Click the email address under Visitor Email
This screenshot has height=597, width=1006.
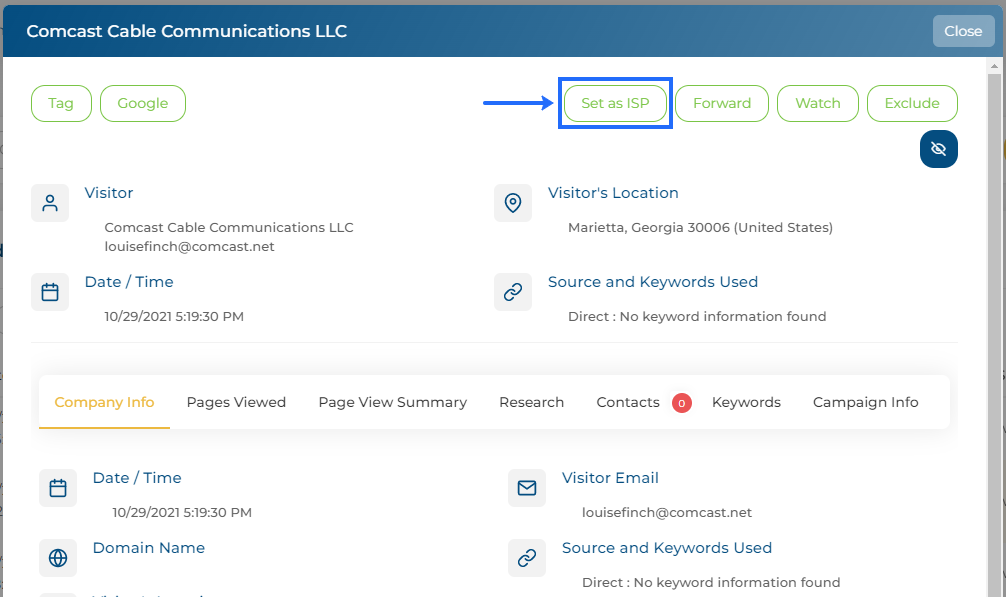tap(667, 512)
